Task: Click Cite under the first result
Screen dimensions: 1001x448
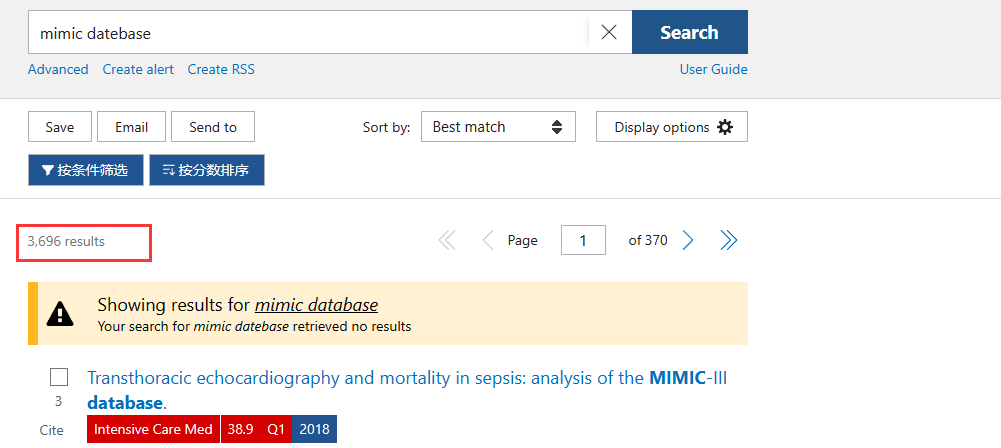Action: (x=52, y=430)
